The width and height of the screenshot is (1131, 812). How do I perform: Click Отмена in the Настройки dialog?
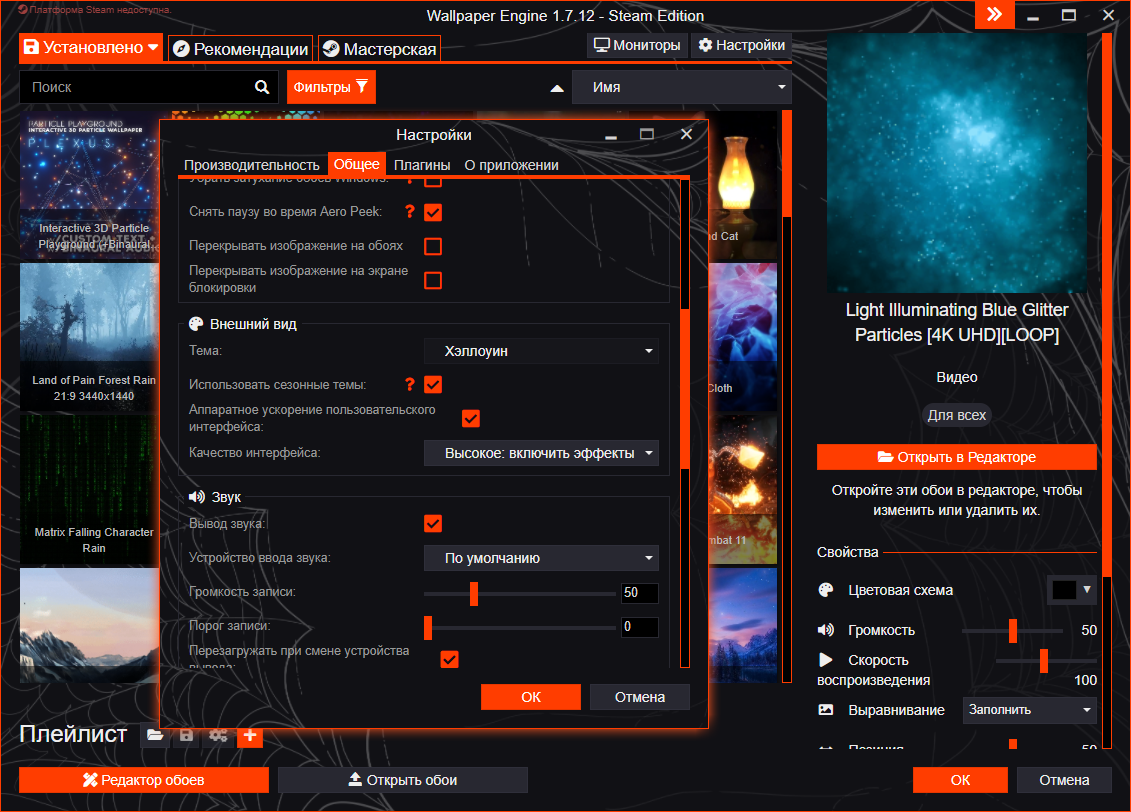pos(640,697)
